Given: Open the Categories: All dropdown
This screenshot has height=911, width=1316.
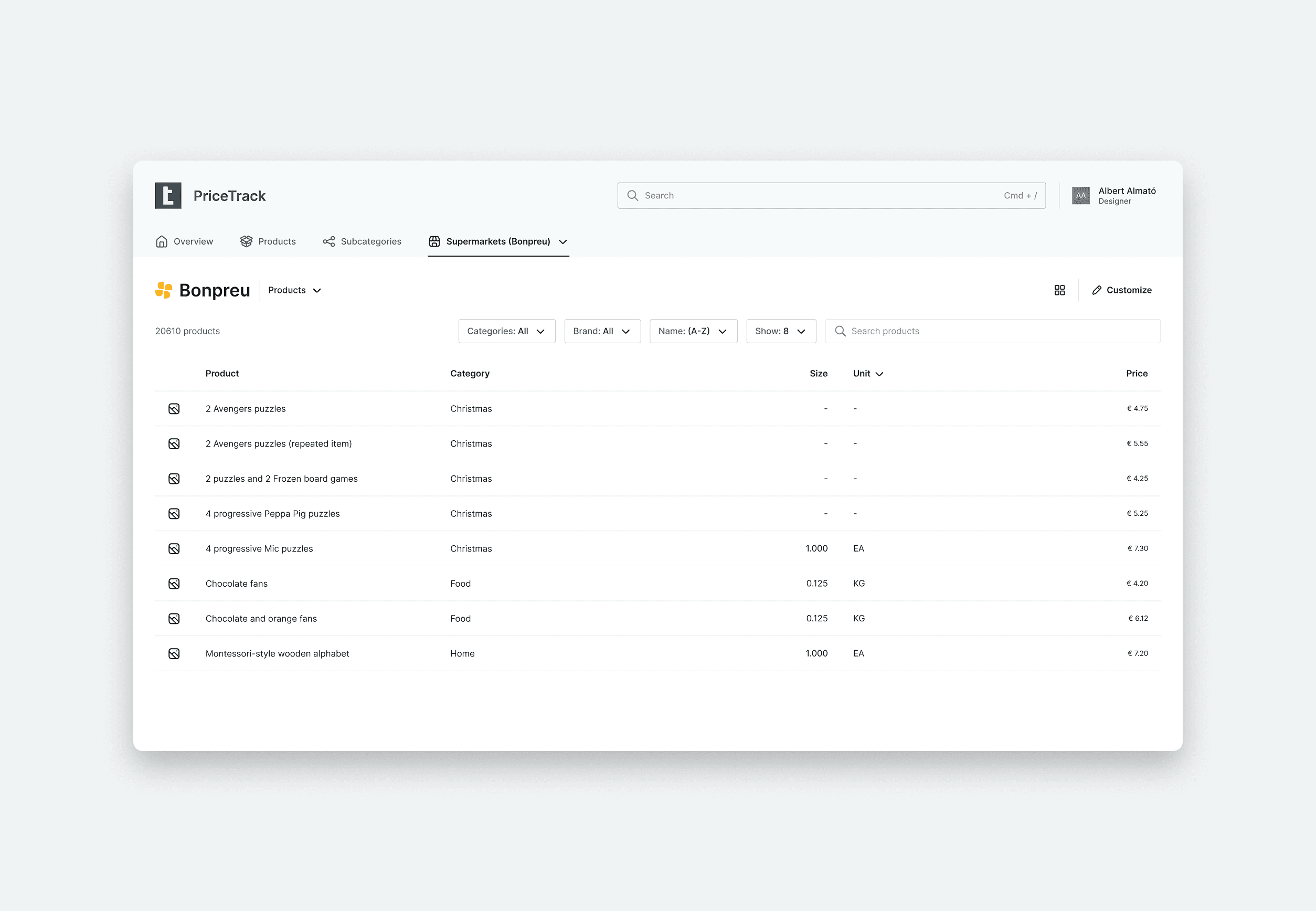Looking at the screenshot, I should (x=506, y=331).
